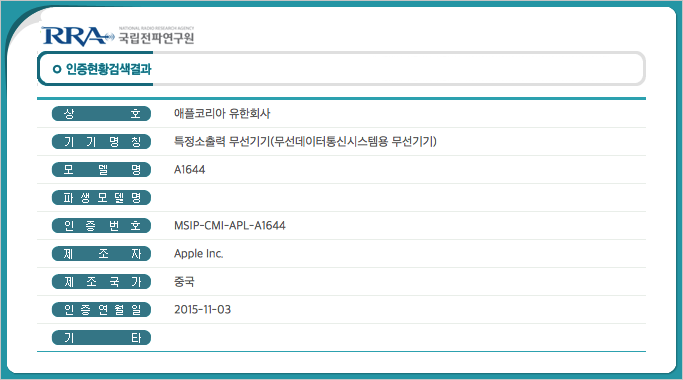Select the manufacturer Apple Inc.
The image size is (683, 380).
(199, 254)
